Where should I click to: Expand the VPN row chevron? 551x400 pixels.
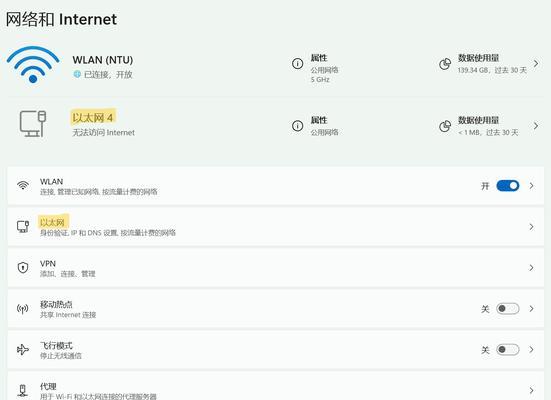(532, 268)
